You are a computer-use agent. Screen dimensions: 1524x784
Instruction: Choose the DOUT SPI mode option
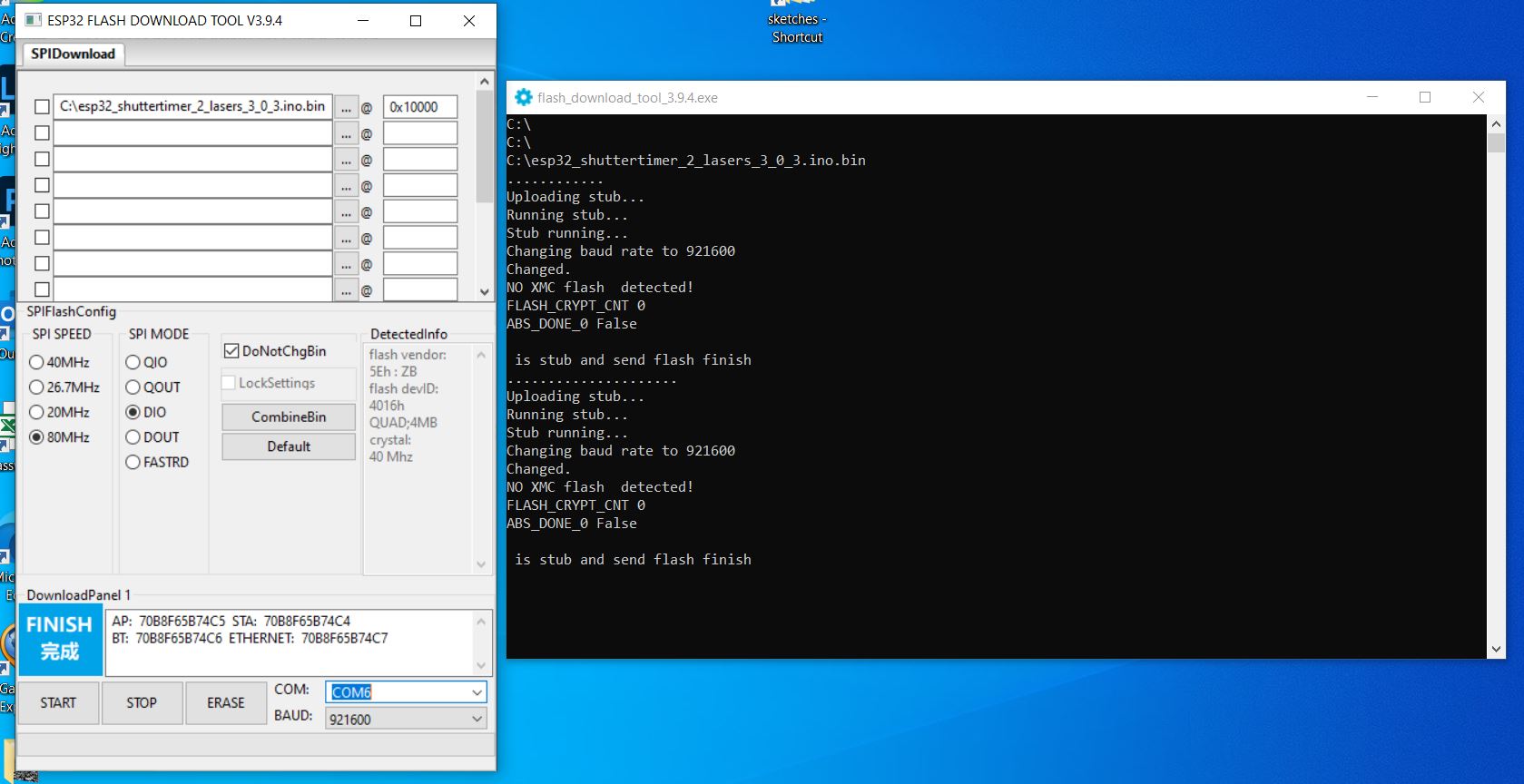(x=133, y=437)
